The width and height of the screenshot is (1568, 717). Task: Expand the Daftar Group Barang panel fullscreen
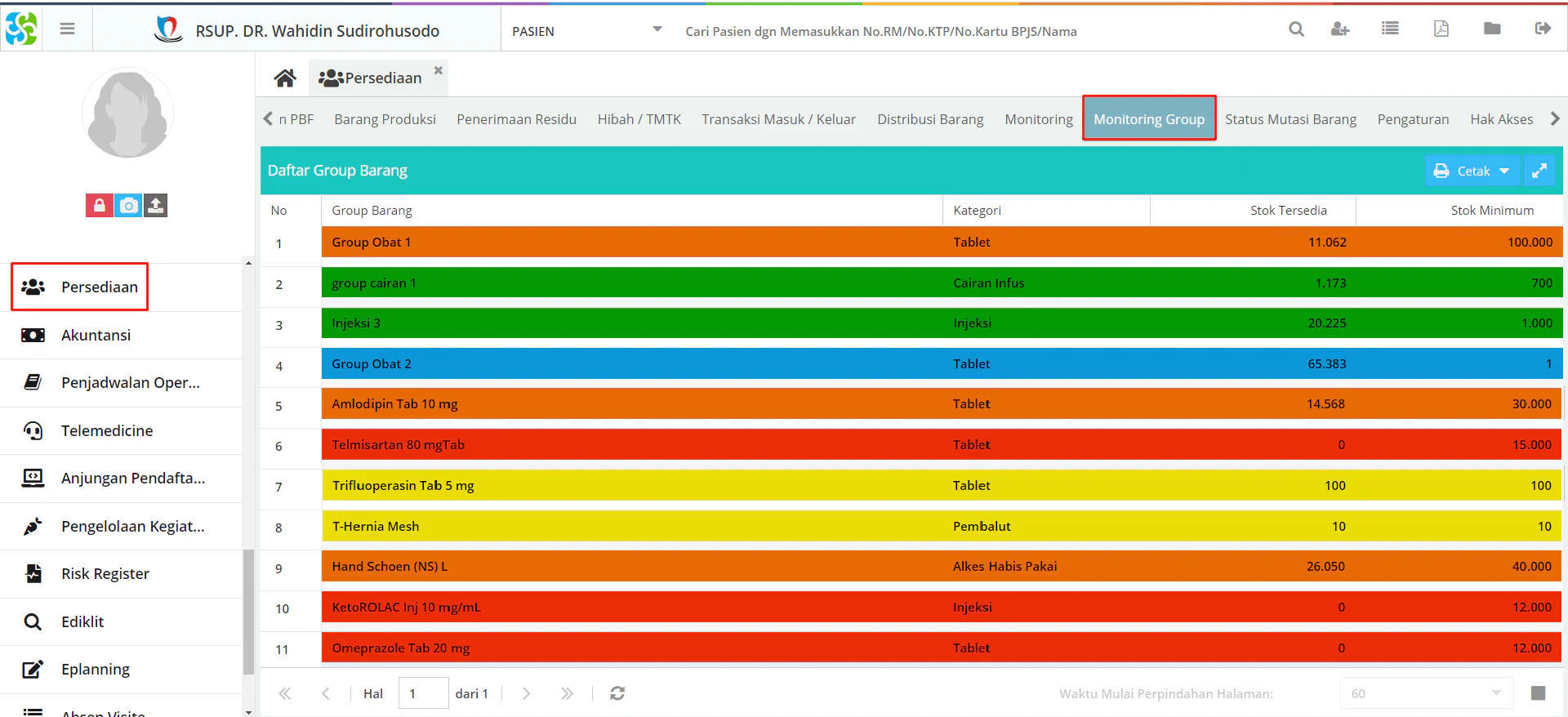point(1539,171)
